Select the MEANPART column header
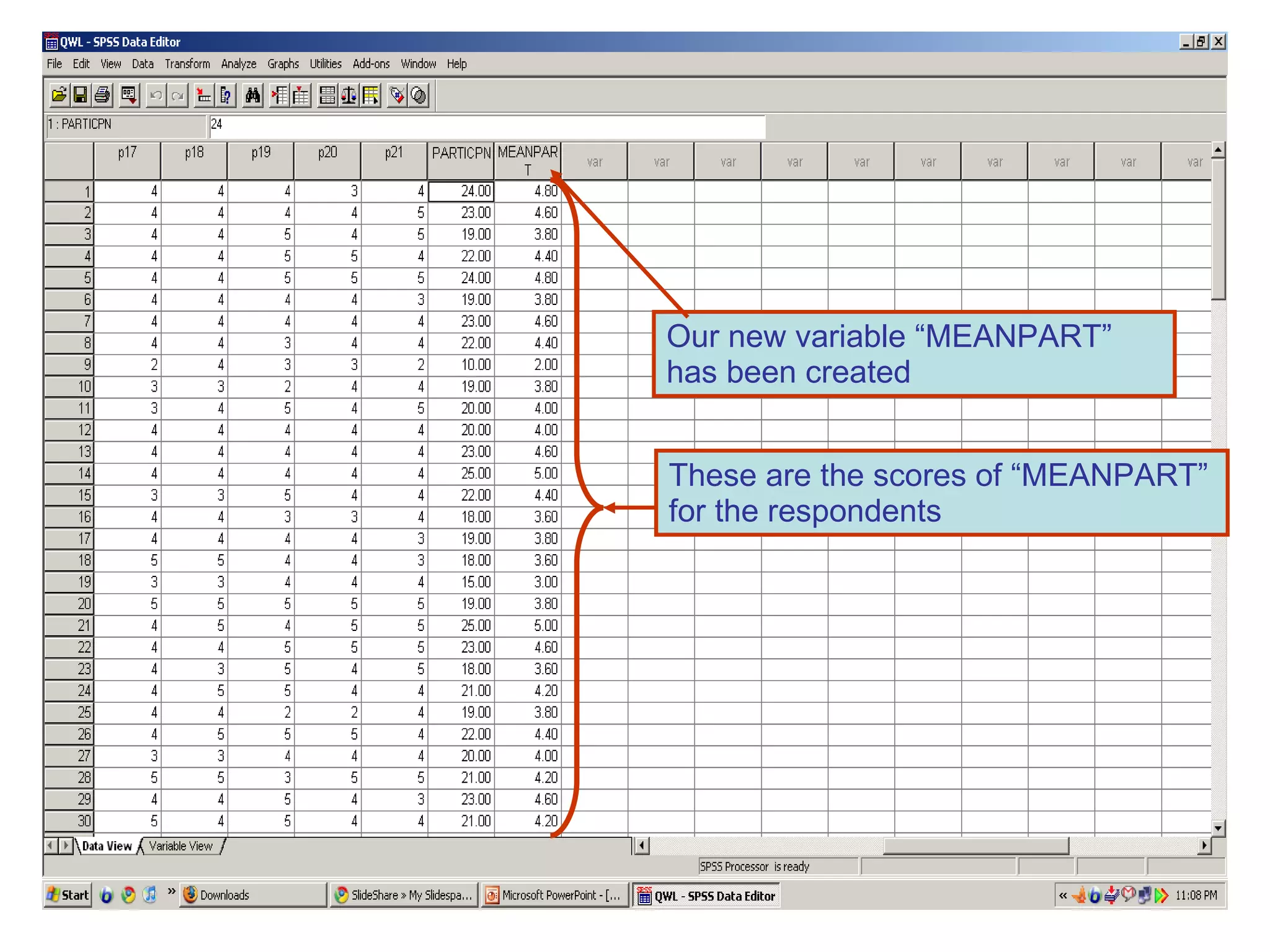 [528, 161]
